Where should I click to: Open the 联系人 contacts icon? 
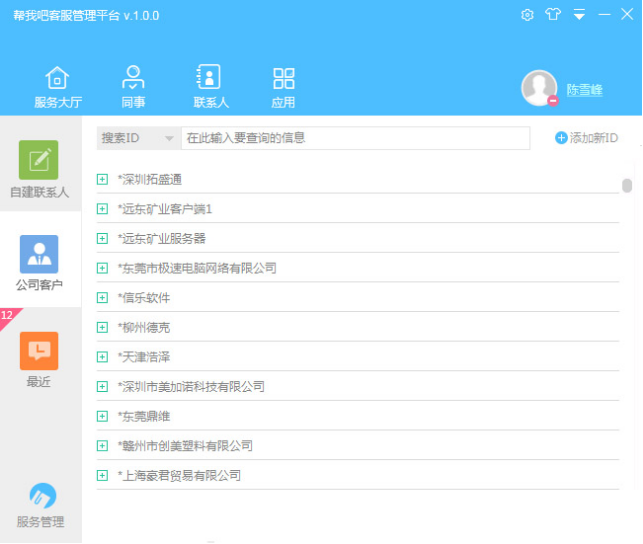point(210,78)
